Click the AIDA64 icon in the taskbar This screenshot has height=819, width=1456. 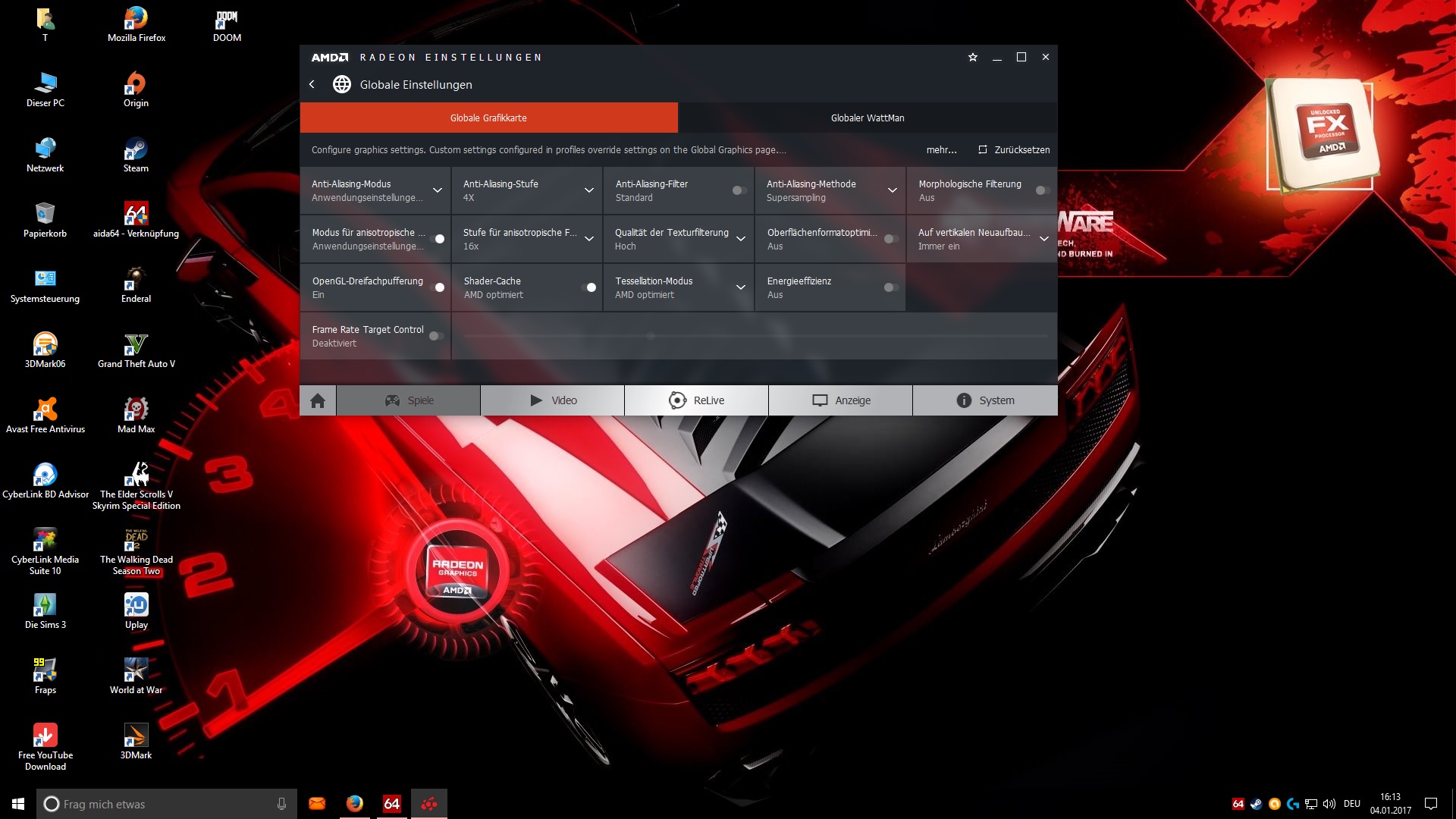coord(392,804)
